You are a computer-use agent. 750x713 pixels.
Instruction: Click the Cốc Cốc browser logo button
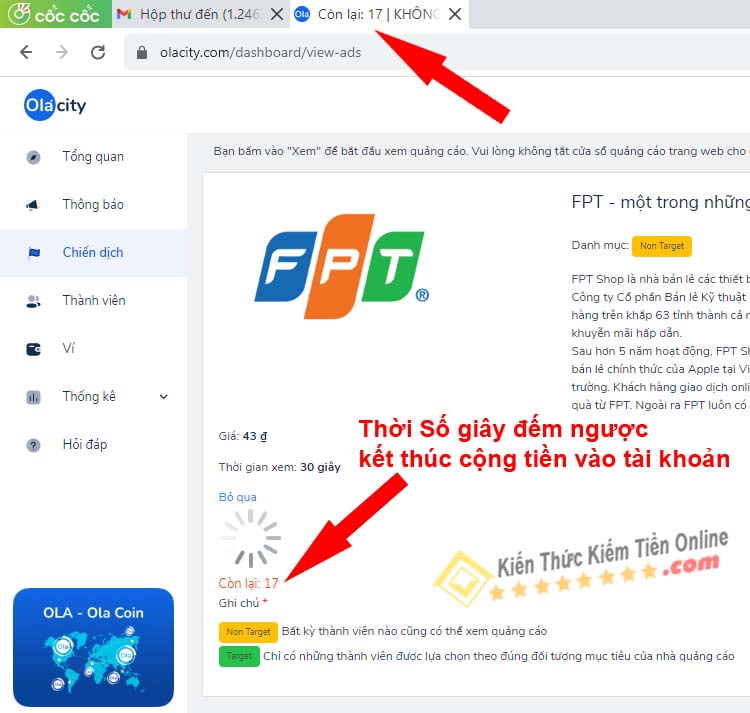55,14
